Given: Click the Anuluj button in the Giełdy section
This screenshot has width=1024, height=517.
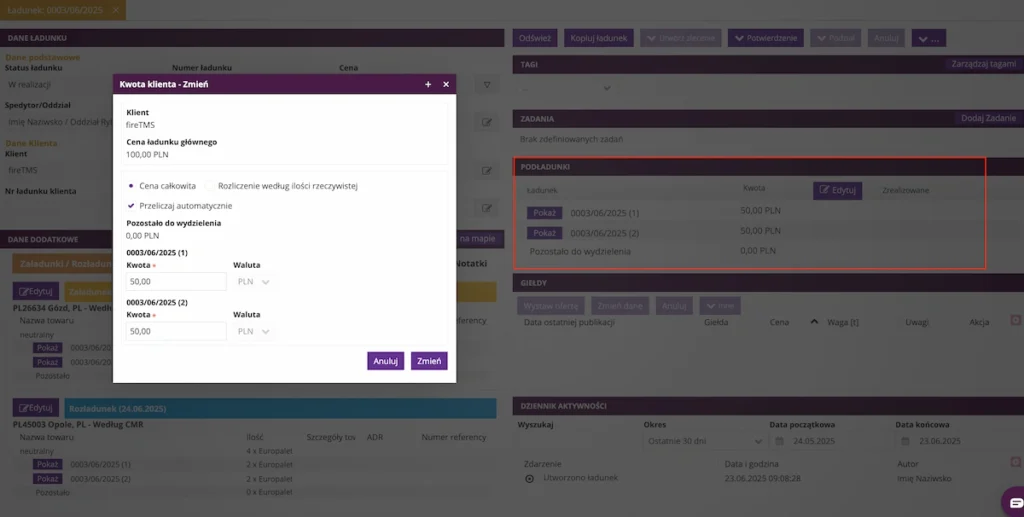Looking at the screenshot, I should tap(673, 306).
